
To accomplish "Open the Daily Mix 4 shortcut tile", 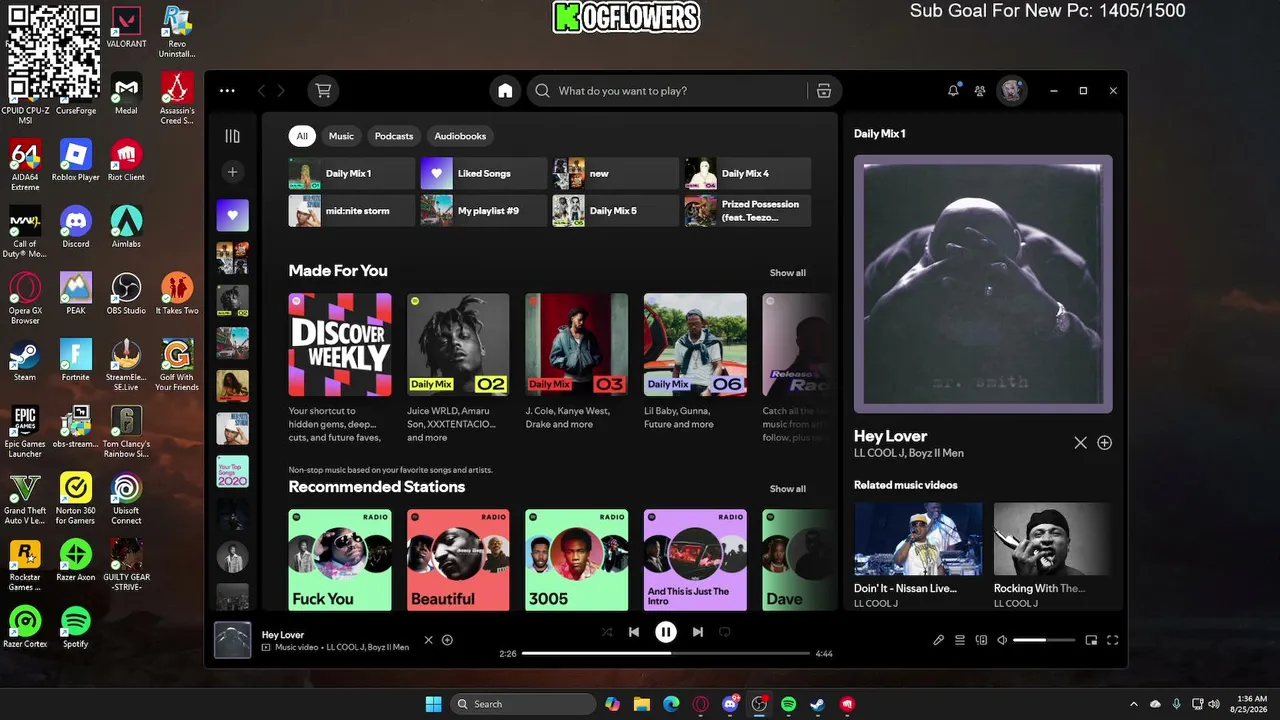I will [748, 173].
